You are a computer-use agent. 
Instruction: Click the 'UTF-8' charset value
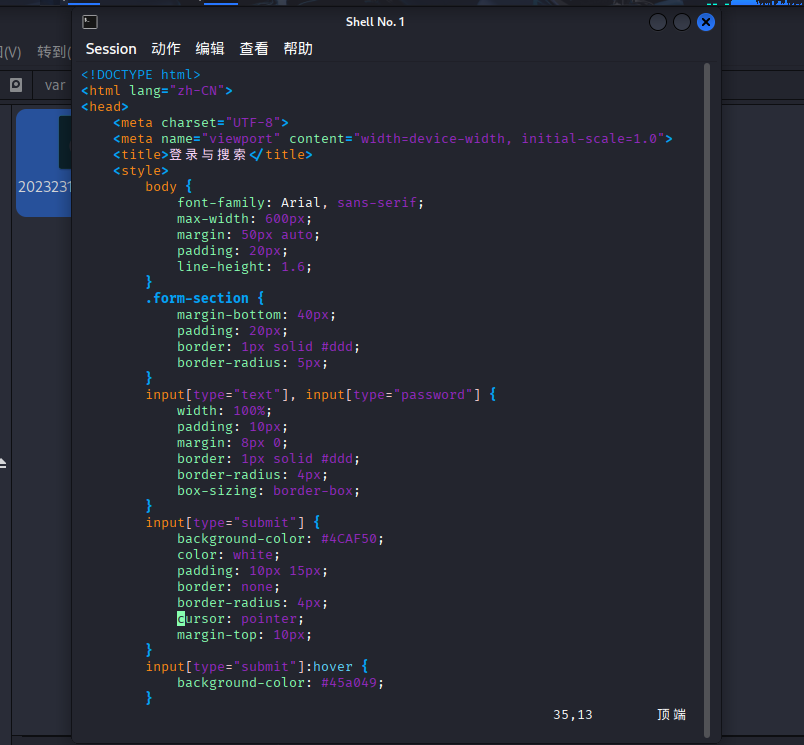[253, 123]
